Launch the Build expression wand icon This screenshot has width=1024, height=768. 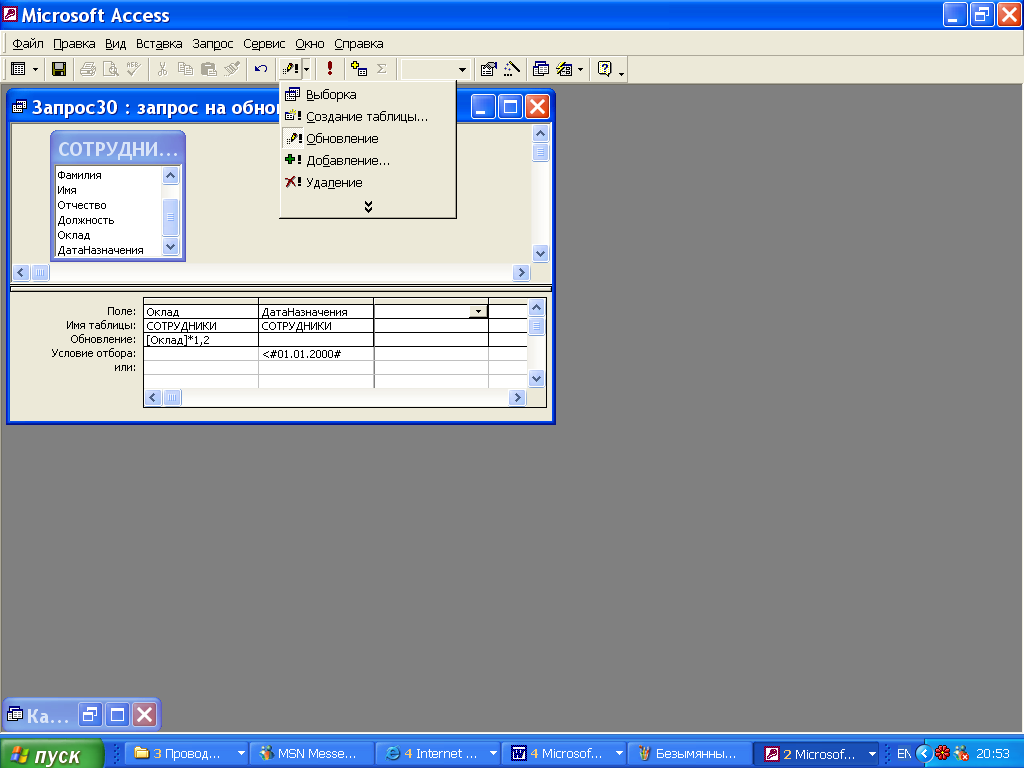[x=511, y=69]
